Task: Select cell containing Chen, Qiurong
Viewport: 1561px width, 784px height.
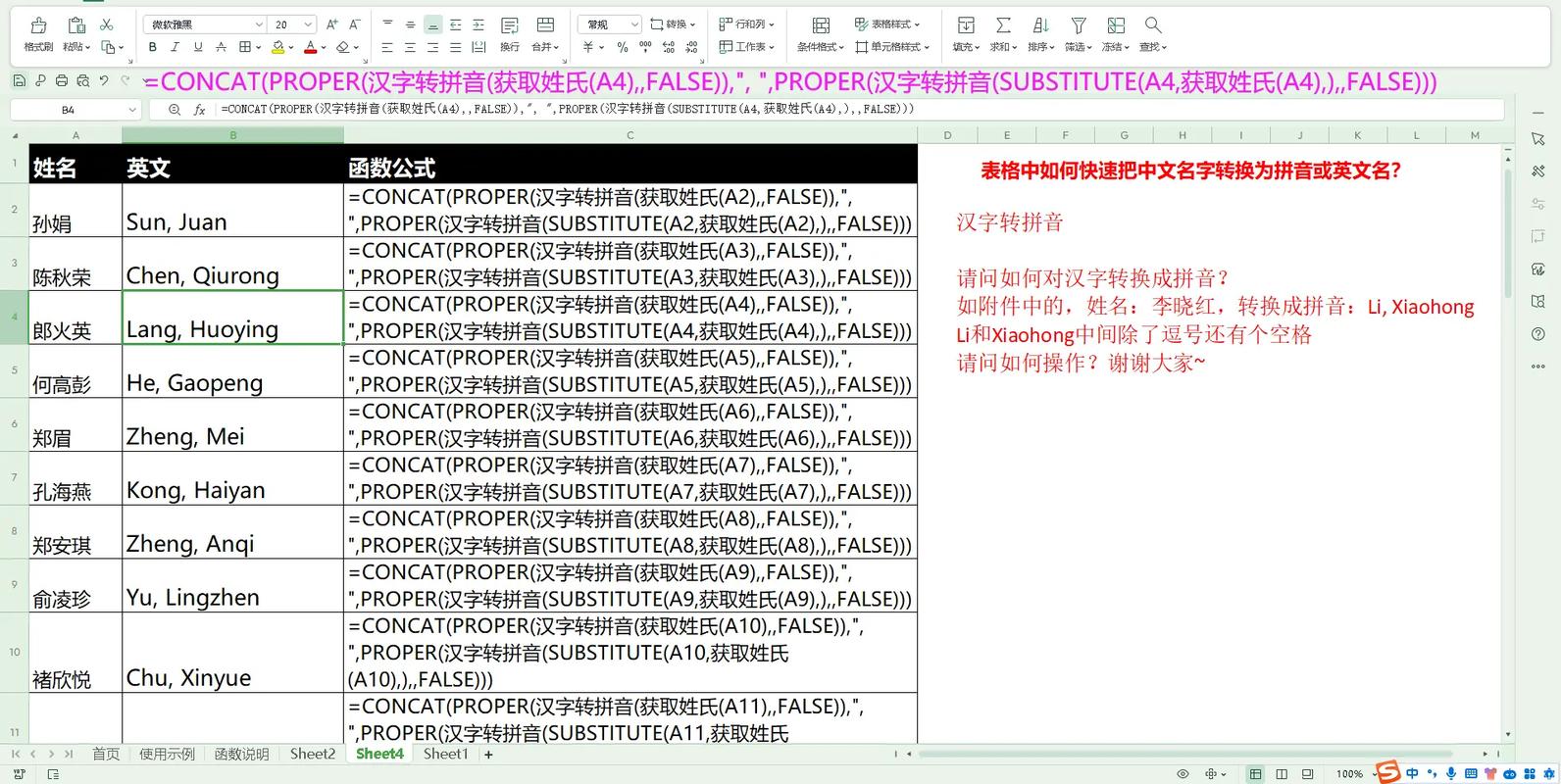Action: click(232, 264)
